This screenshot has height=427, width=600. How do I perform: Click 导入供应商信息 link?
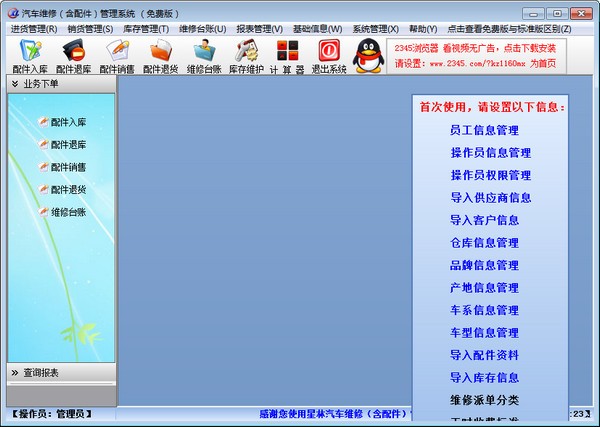point(491,198)
